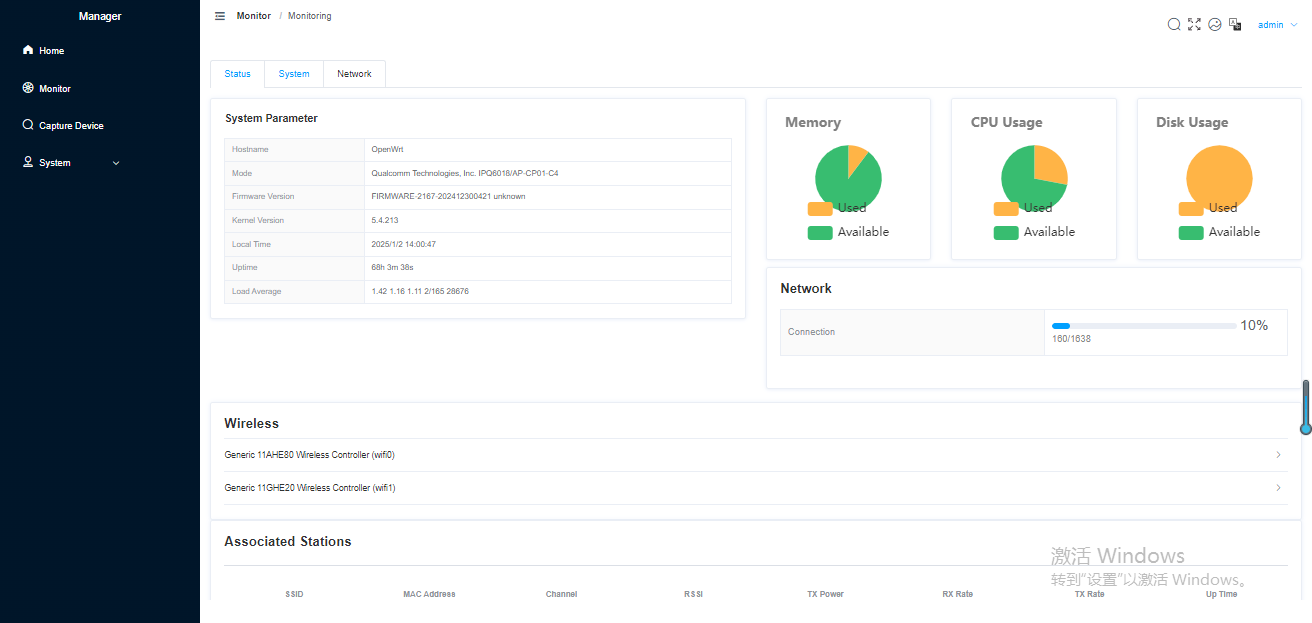
Task: Click the Local Time value 2025/1/2 14:00:47
Action: click(404, 244)
